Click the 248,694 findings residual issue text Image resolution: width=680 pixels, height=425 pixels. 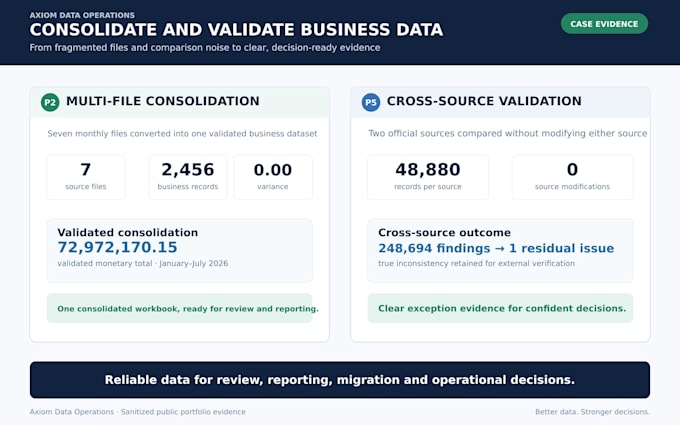tap(496, 248)
